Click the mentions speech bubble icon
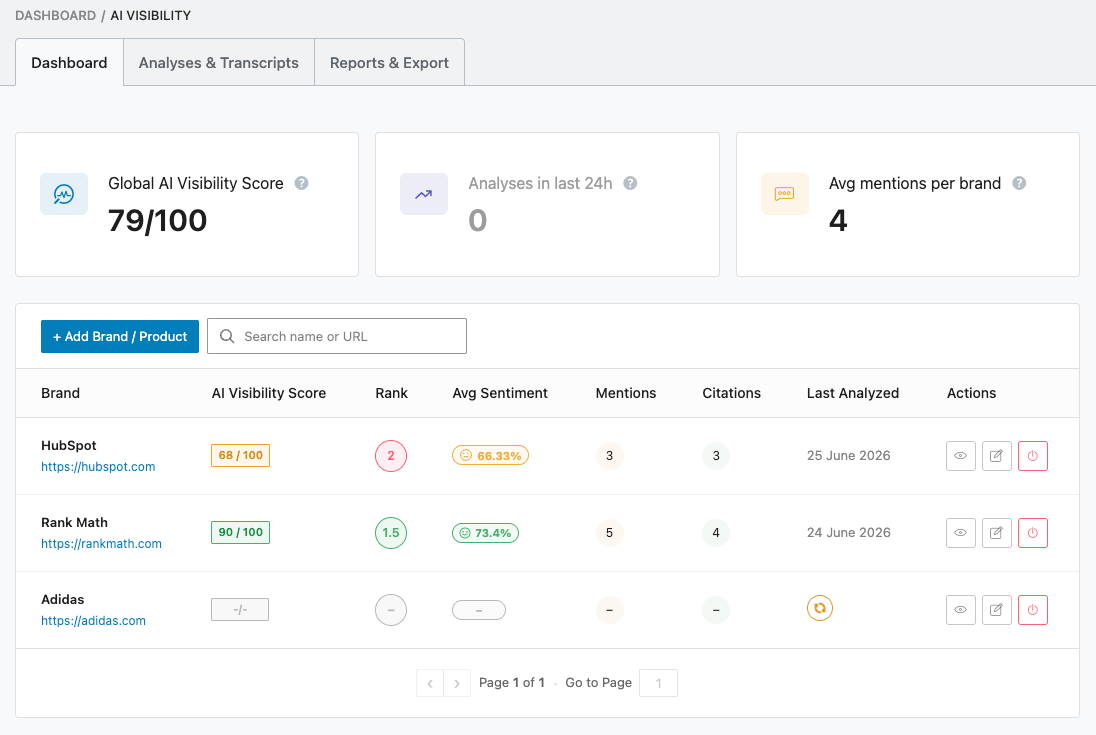The width and height of the screenshot is (1096, 735). click(x=784, y=194)
